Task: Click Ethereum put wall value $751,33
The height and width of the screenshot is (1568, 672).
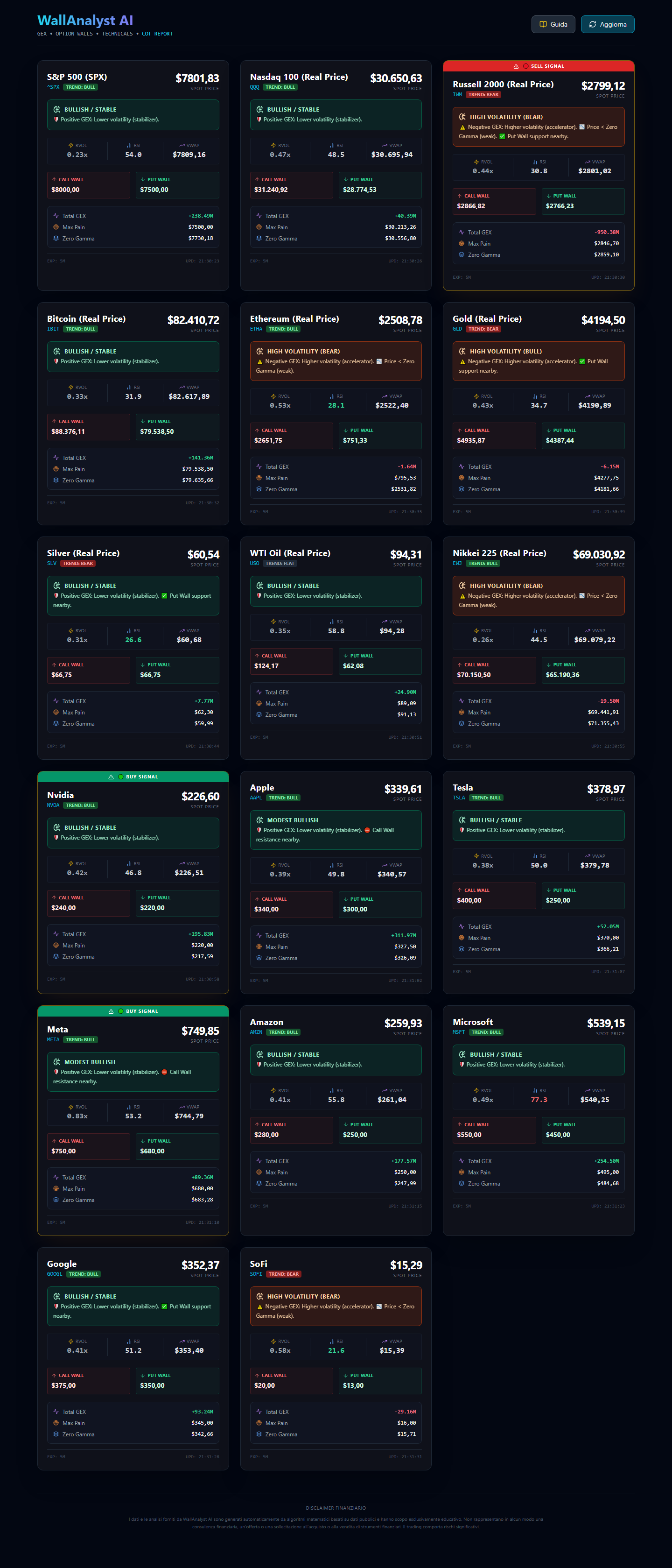Action: pos(355,441)
